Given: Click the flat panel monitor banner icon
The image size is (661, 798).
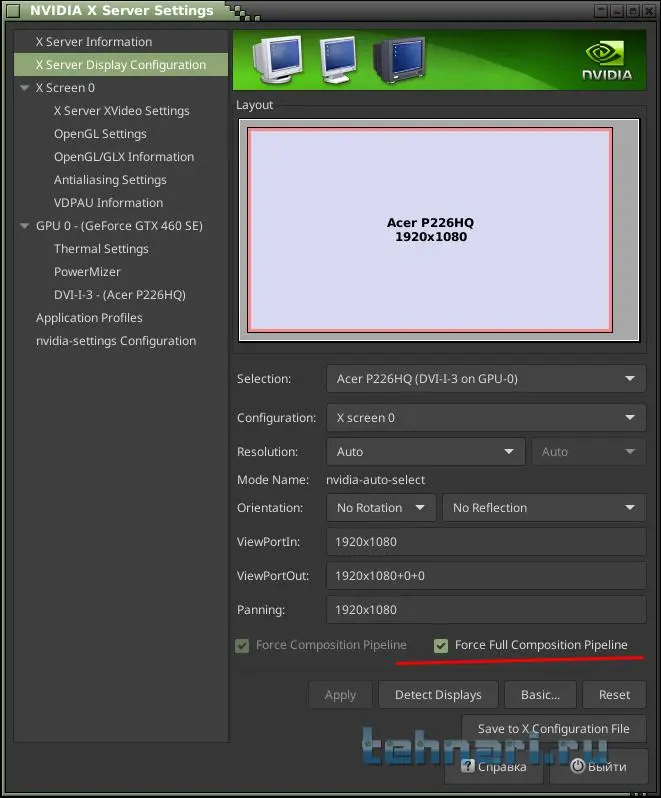Looking at the screenshot, I should coord(338,60).
